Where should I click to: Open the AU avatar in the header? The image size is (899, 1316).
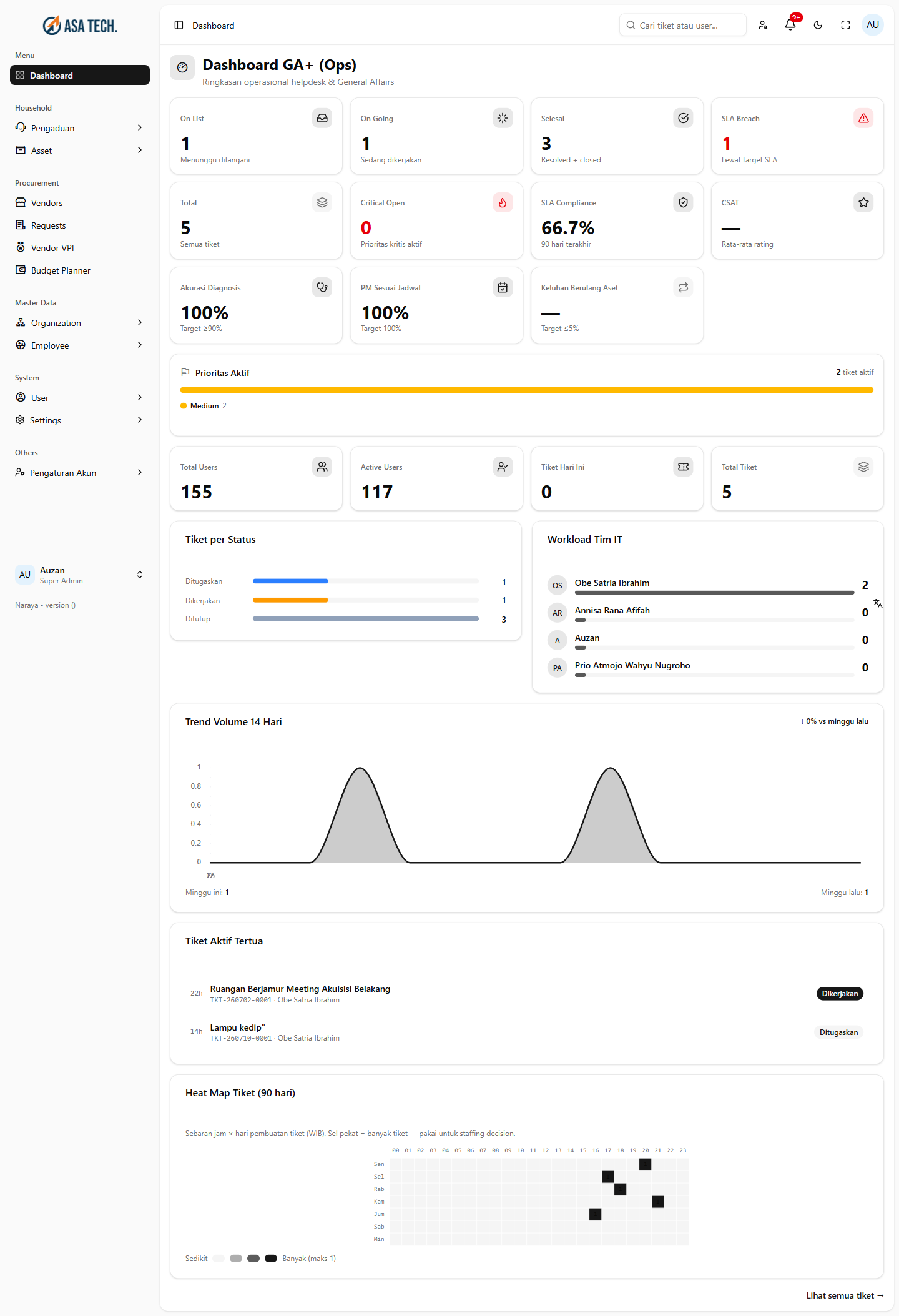[873, 25]
